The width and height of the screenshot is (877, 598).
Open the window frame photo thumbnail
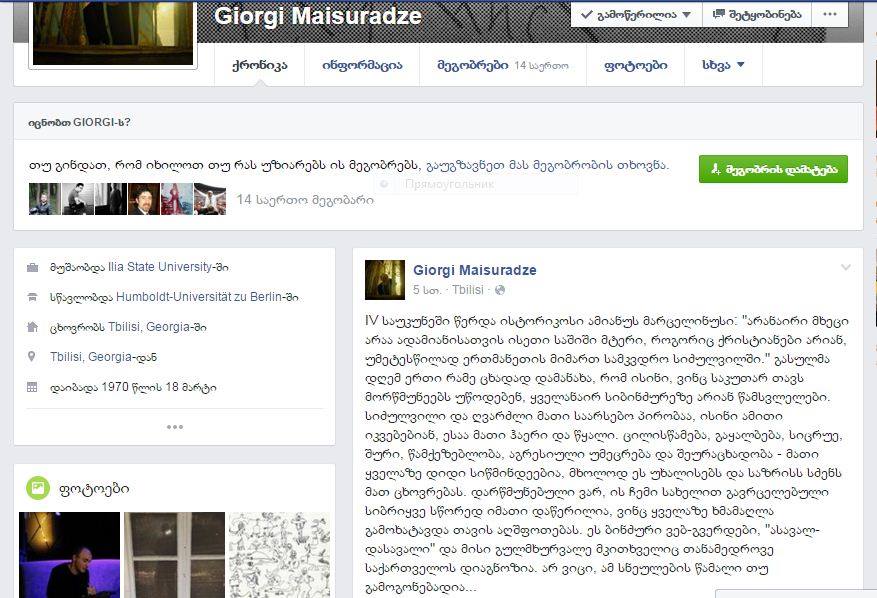point(175,555)
